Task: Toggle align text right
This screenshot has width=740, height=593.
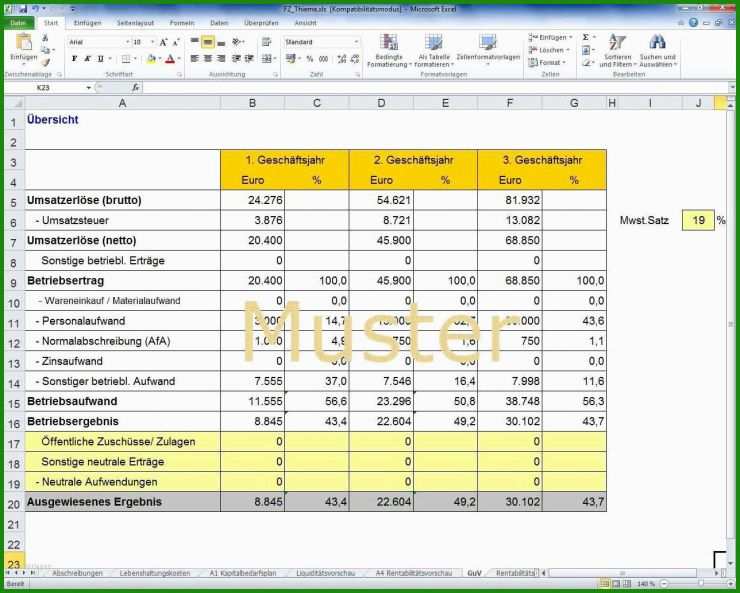Action: [221, 58]
